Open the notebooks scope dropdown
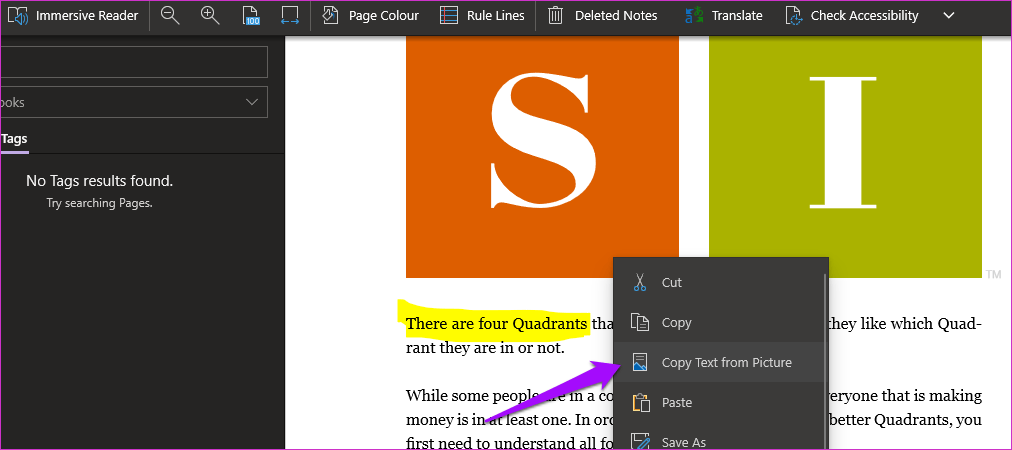This screenshot has width=1012, height=450. click(134, 102)
